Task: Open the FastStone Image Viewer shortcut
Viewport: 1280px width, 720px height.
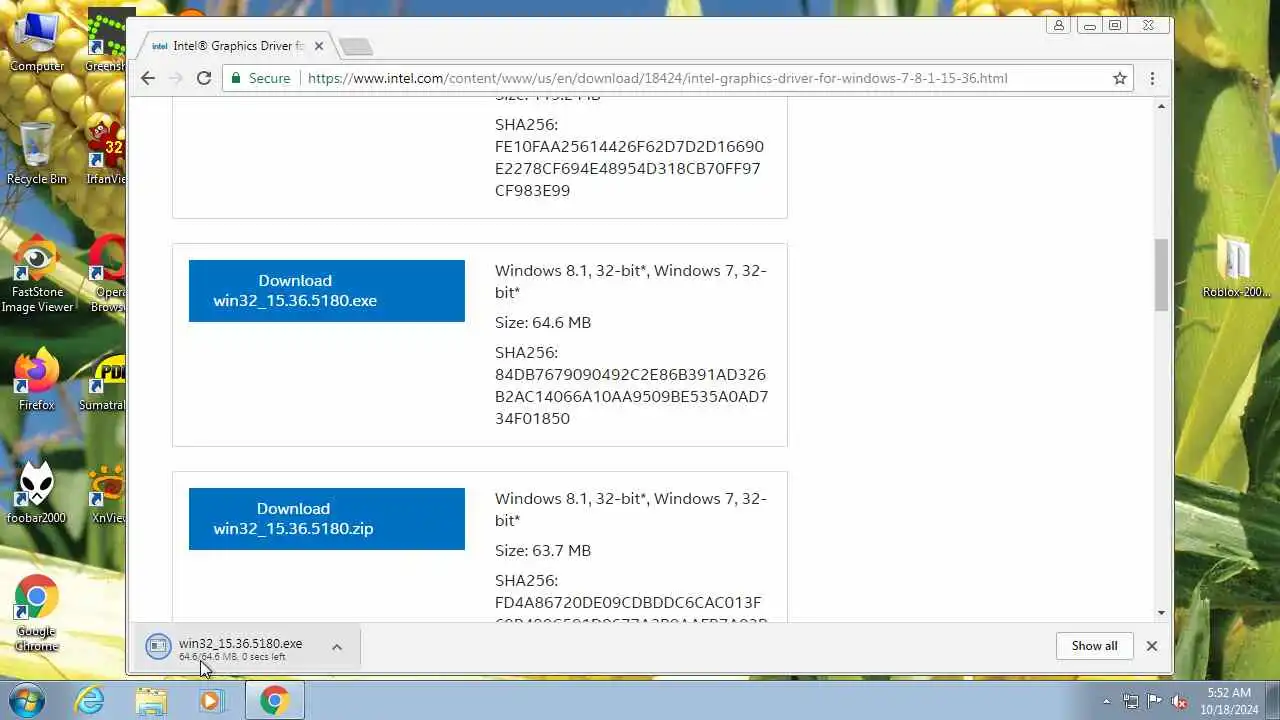Action: (37, 275)
